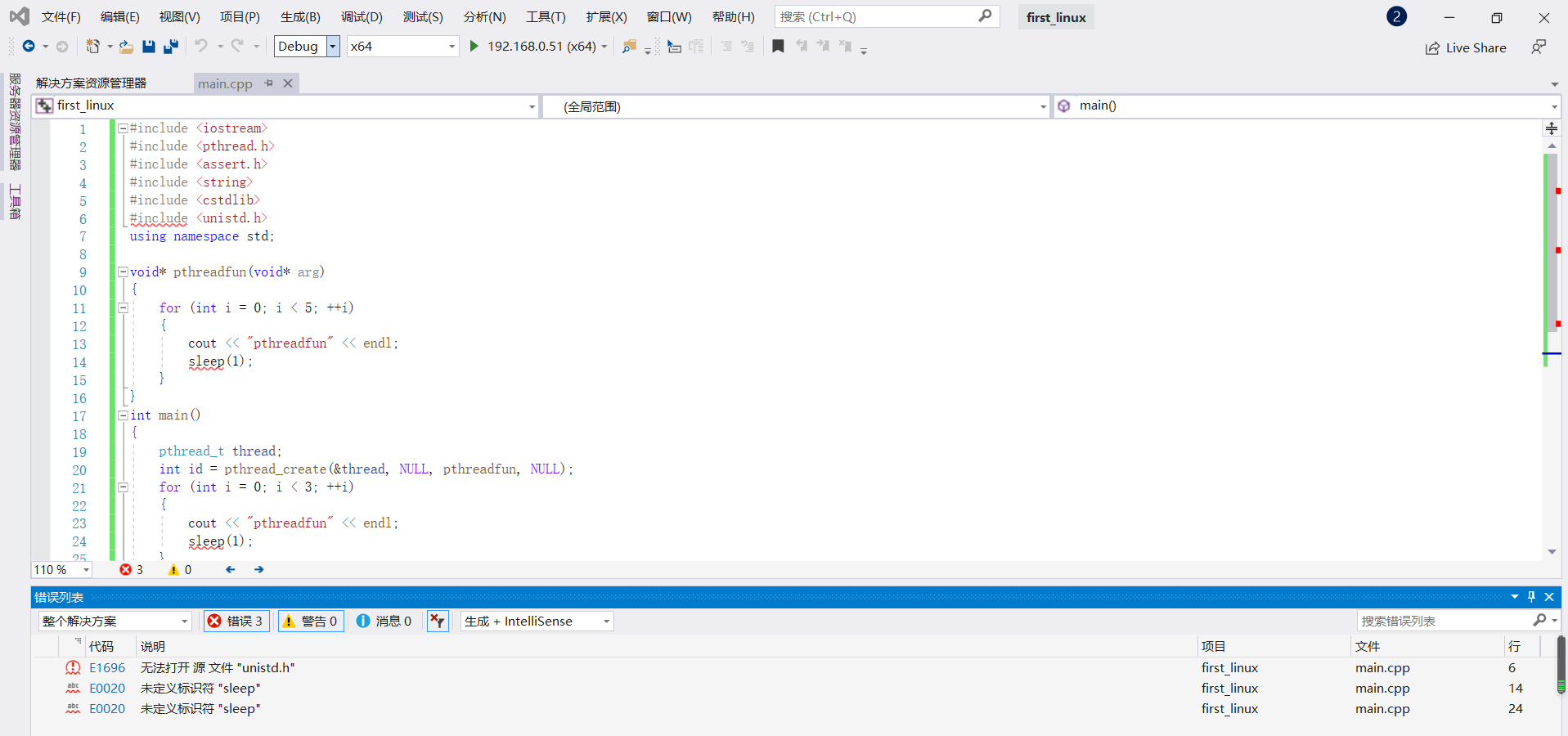
Task: Pin the main.cpp tab
Action: point(268,83)
